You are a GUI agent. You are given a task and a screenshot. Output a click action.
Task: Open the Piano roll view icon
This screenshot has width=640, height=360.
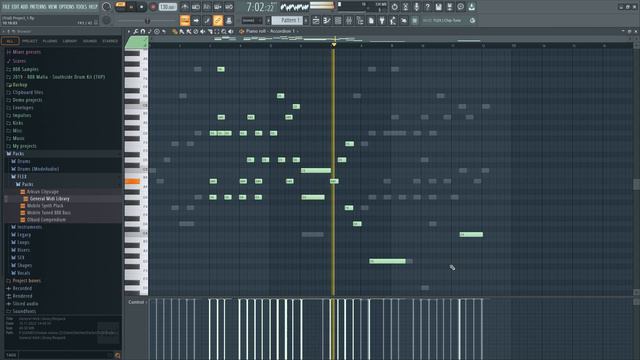tap(327, 20)
